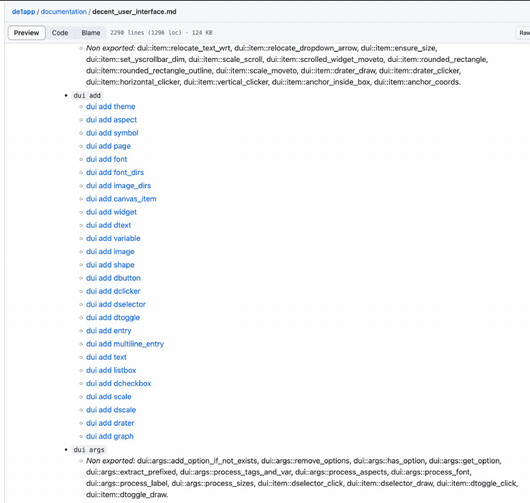Click the 'dui add drater' link
Screen dimensions: 530x503
point(110,423)
